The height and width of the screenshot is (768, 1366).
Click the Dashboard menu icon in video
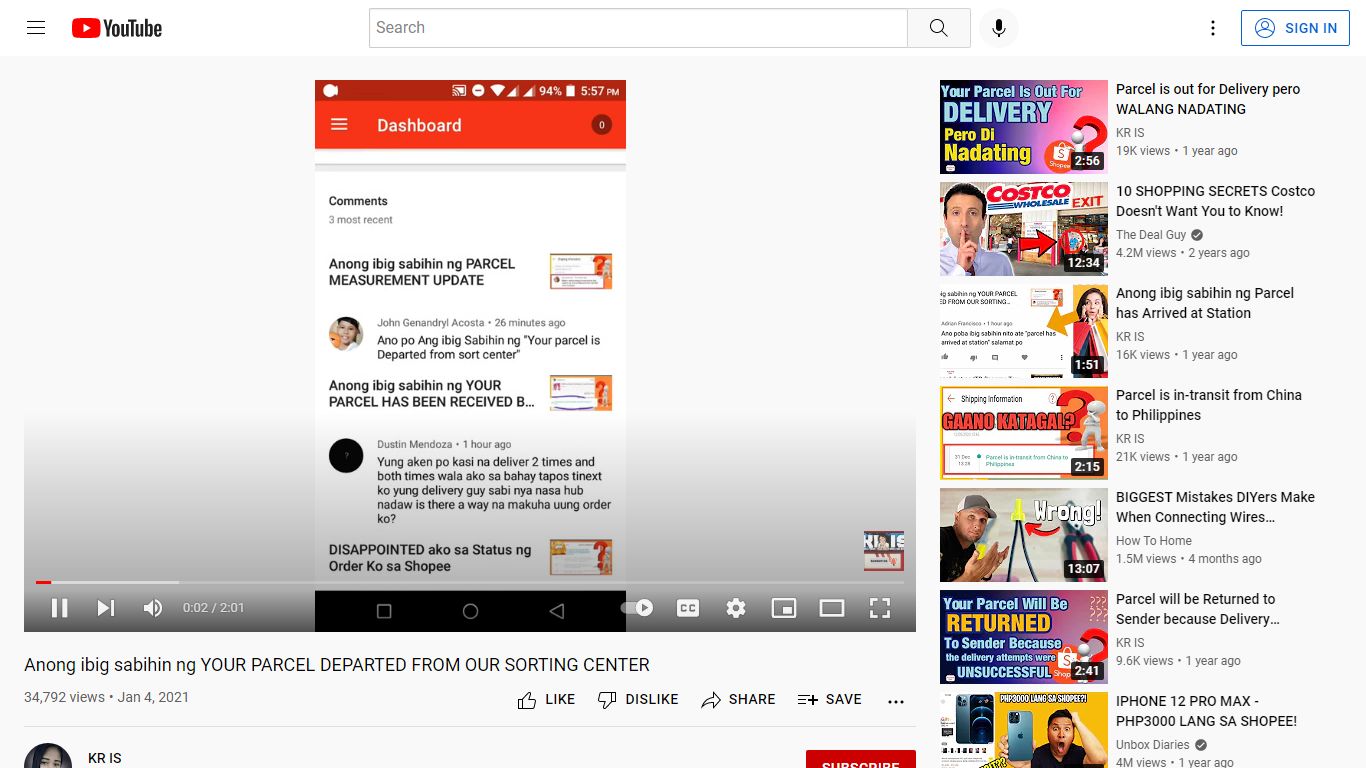(x=339, y=124)
